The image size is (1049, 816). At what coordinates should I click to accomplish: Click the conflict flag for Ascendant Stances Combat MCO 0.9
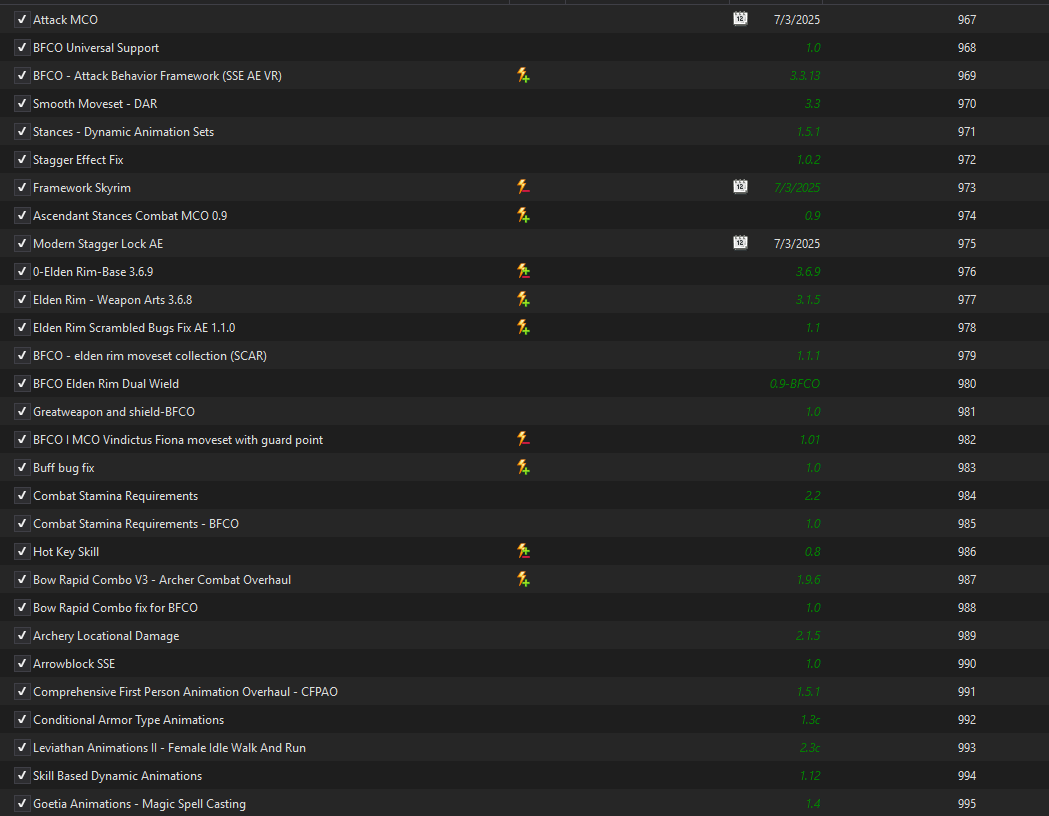point(523,215)
